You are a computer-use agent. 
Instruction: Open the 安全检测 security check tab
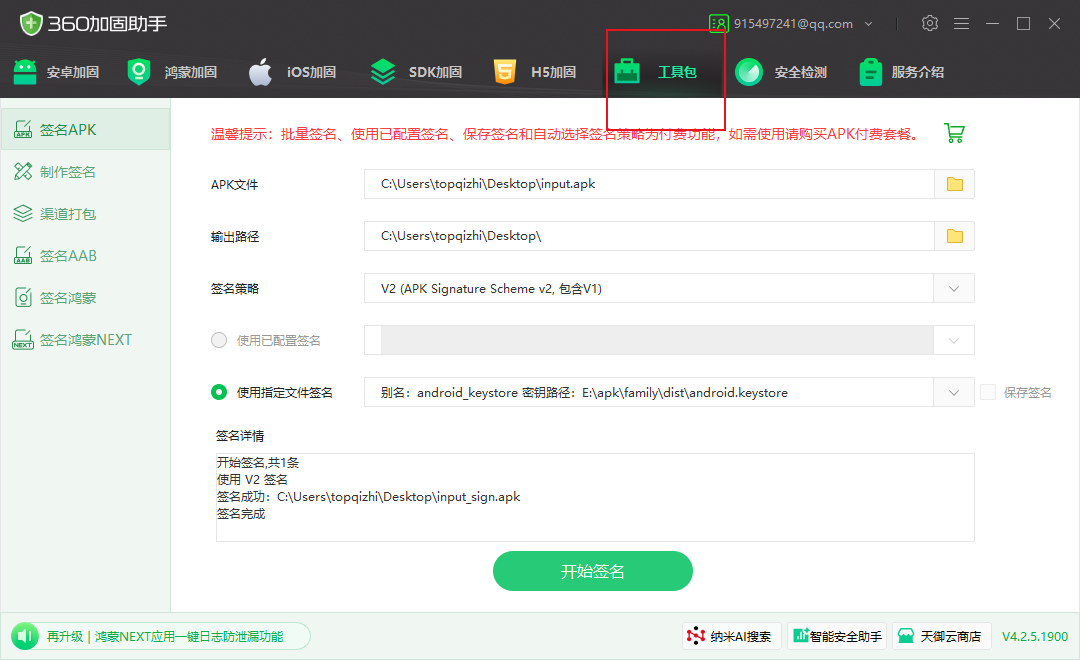[x=781, y=72]
